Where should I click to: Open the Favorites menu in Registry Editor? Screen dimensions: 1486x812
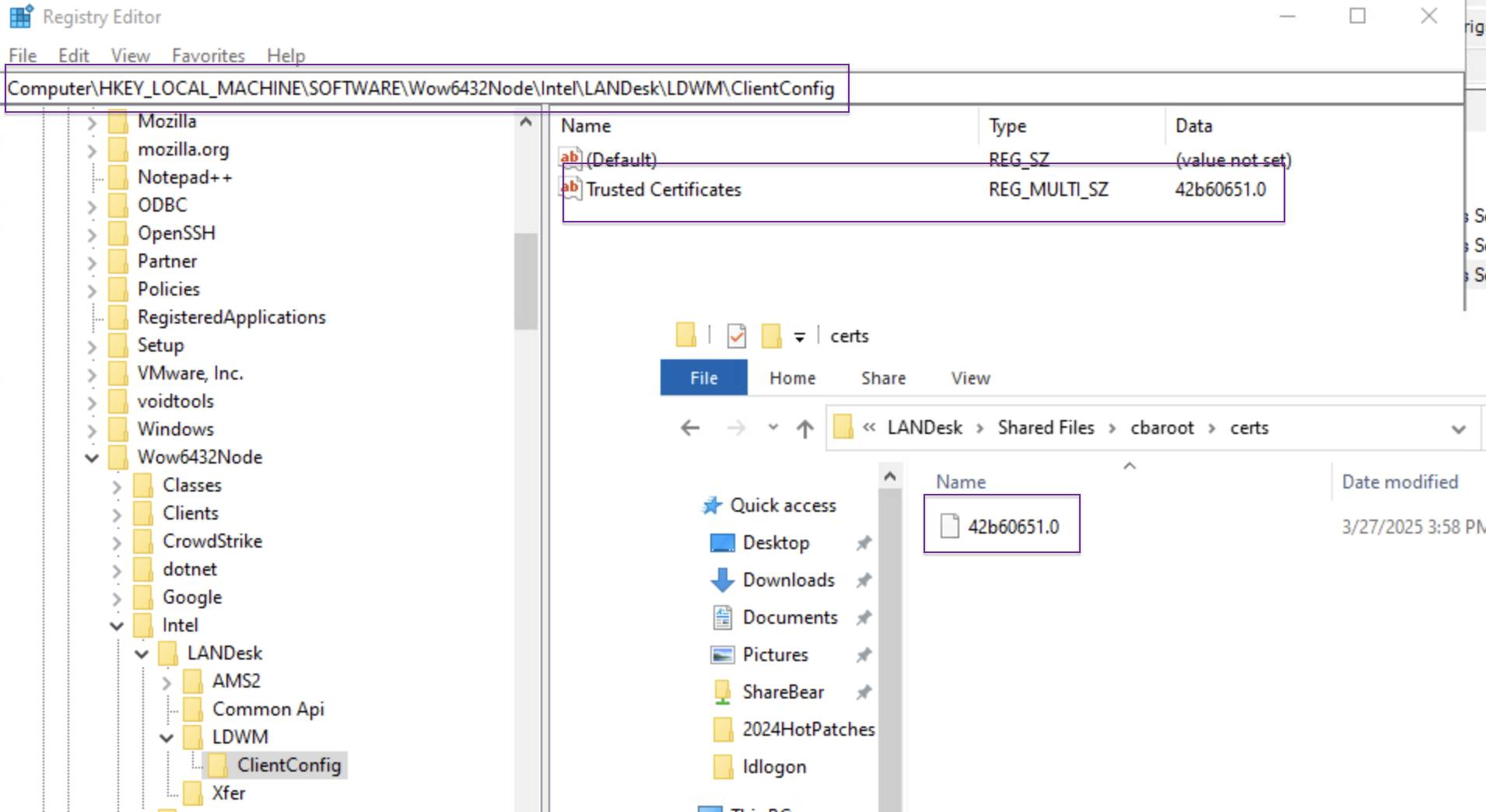point(207,55)
